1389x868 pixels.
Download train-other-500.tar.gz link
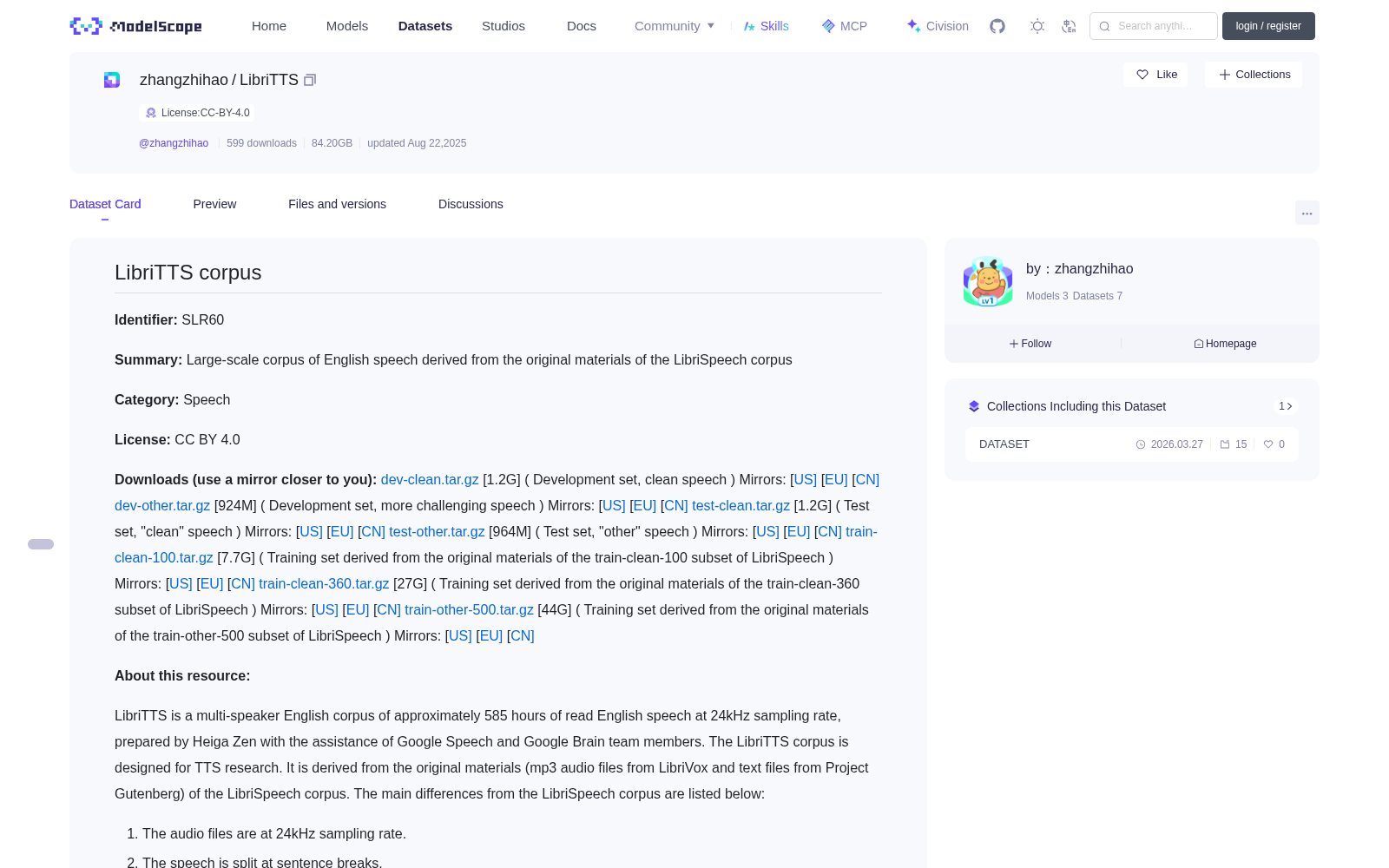pyautogui.click(x=469, y=610)
